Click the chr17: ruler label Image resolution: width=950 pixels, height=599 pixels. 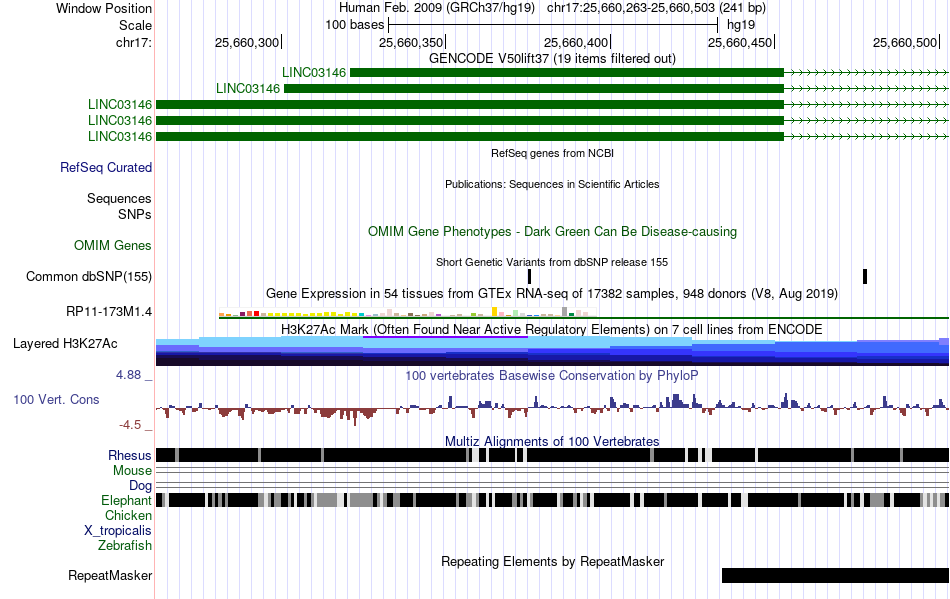click(x=134, y=42)
